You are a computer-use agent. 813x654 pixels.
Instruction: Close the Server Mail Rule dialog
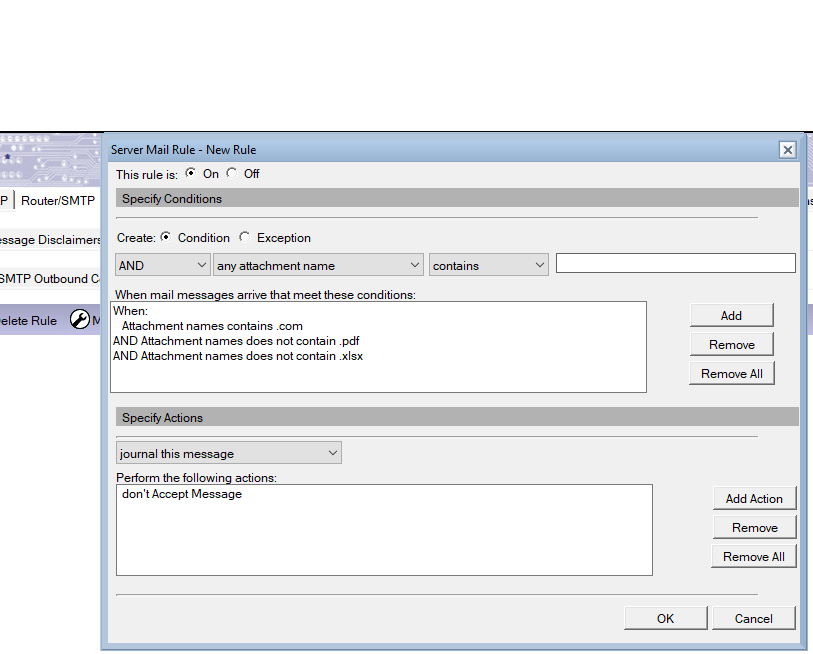coord(788,150)
